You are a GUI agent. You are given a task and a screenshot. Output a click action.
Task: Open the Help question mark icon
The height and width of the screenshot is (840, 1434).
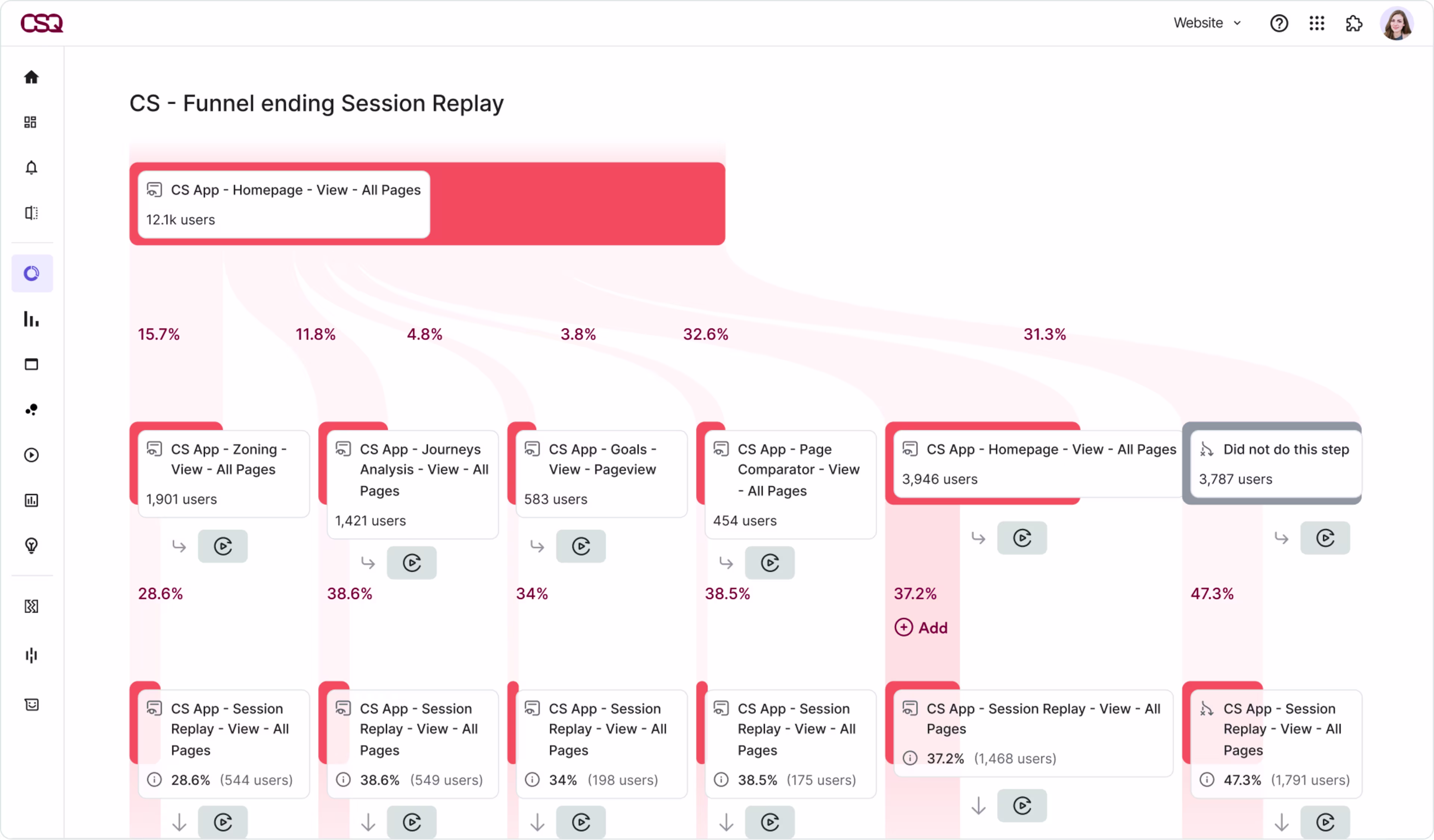[1279, 23]
